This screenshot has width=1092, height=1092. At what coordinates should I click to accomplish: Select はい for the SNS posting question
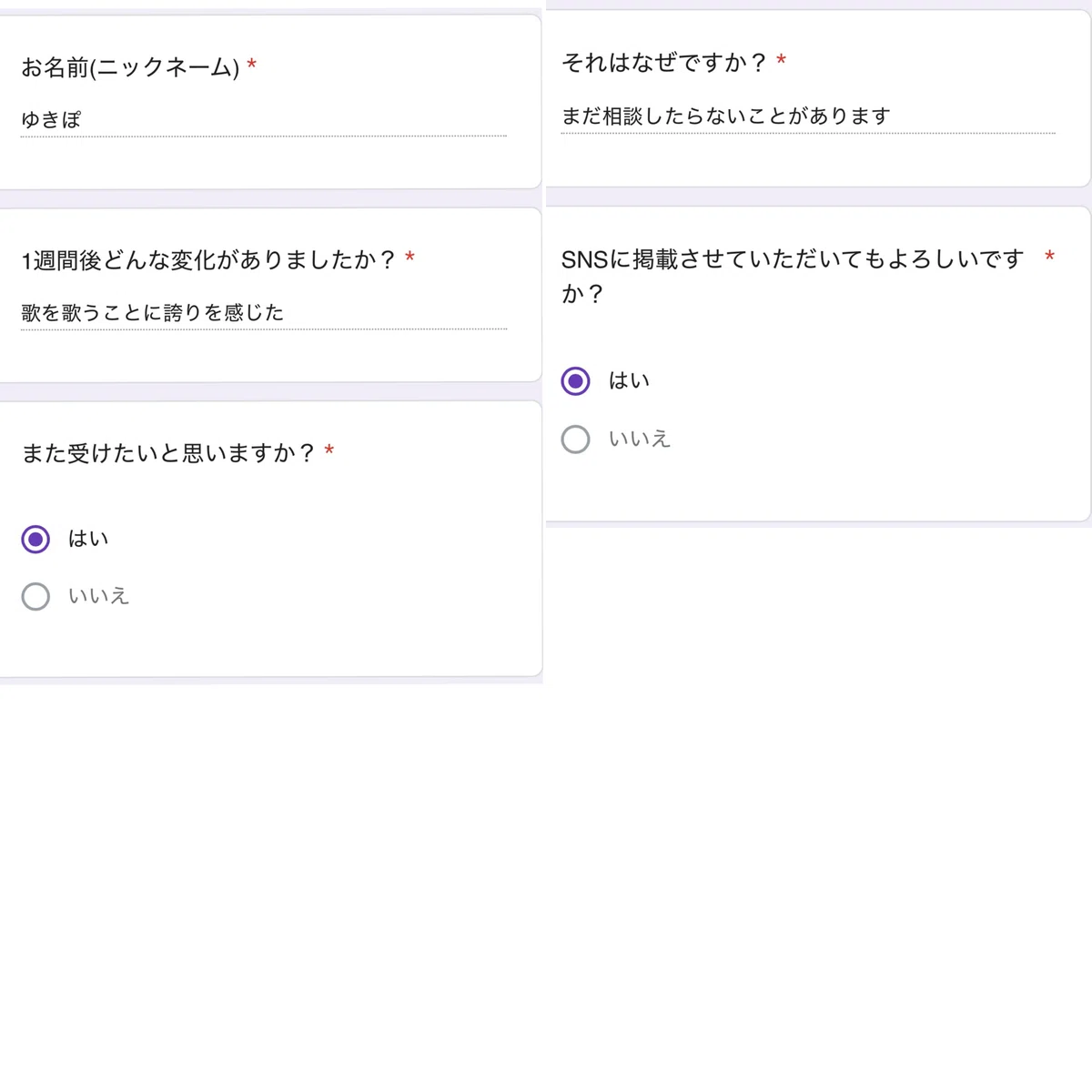pyautogui.click(x=575, y=381)
